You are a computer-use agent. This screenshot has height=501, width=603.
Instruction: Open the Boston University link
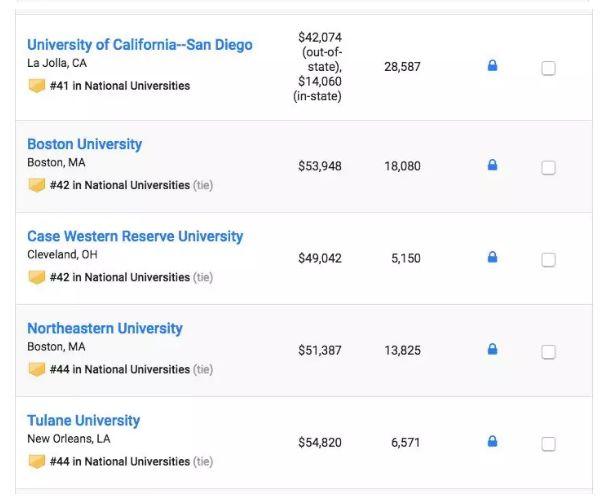pyautogui.click(x=84, y=144)
